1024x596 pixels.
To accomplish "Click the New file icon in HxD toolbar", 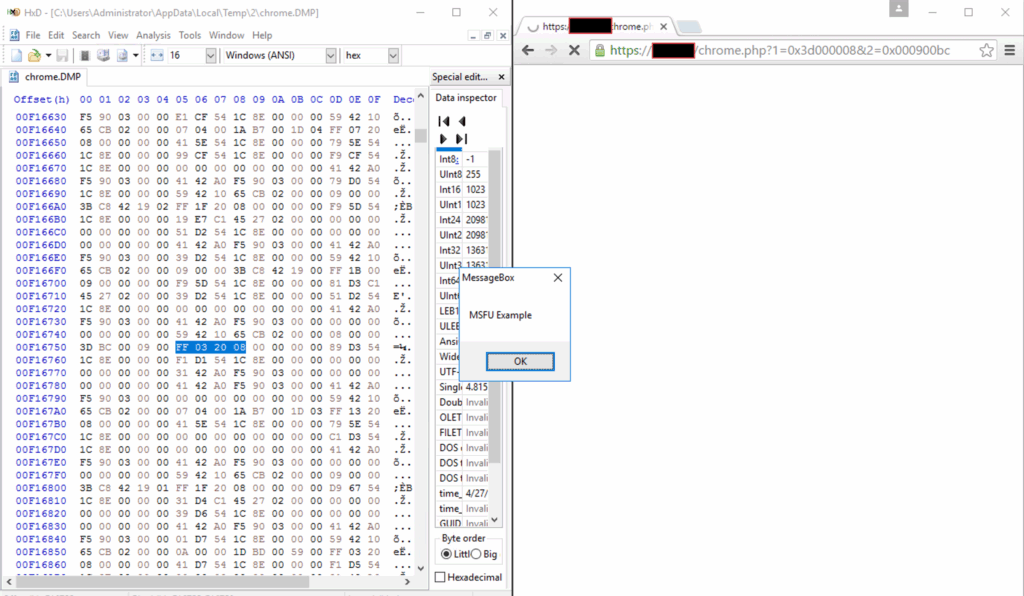I will (17, 56).
